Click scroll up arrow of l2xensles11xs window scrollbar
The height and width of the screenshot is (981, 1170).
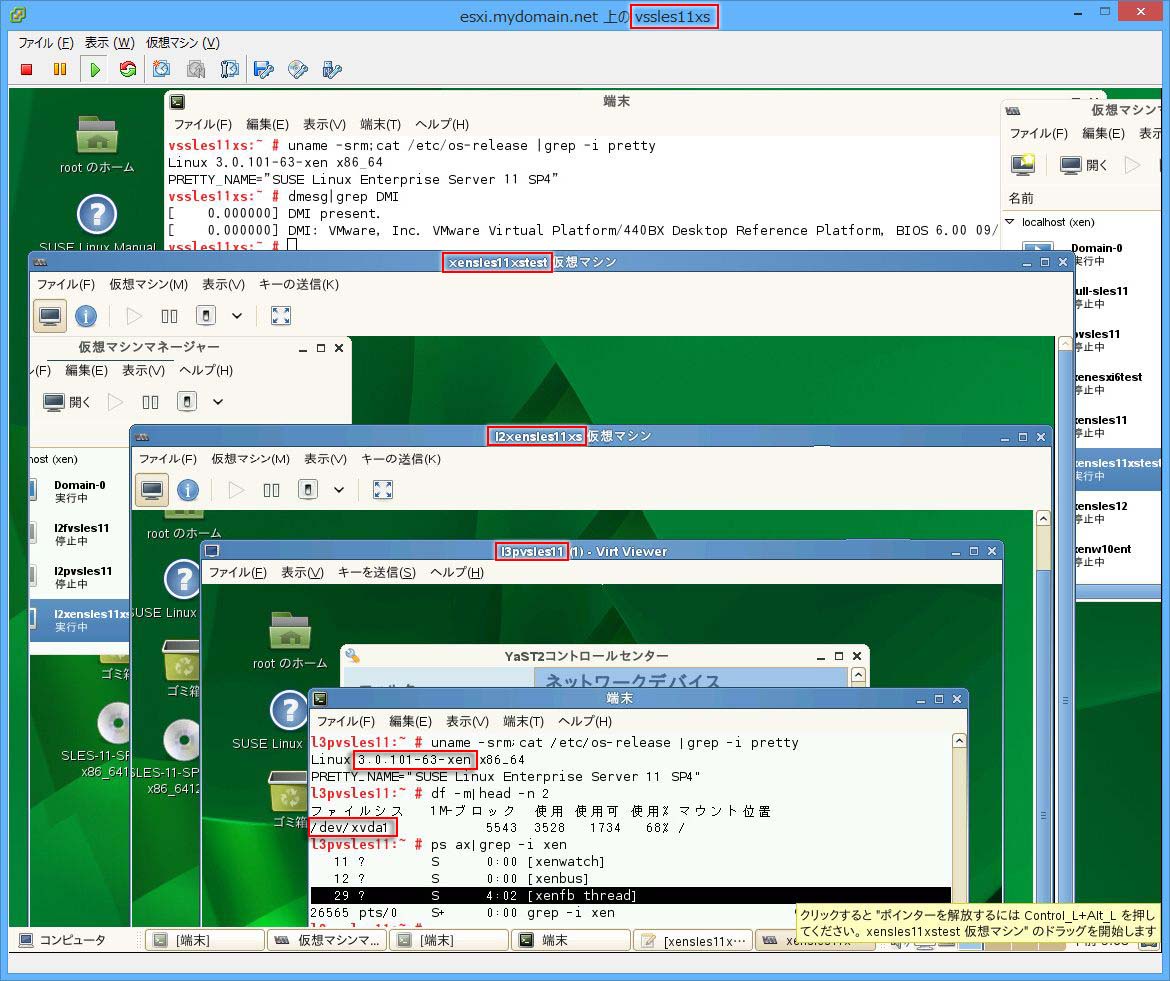point(1043,518)
